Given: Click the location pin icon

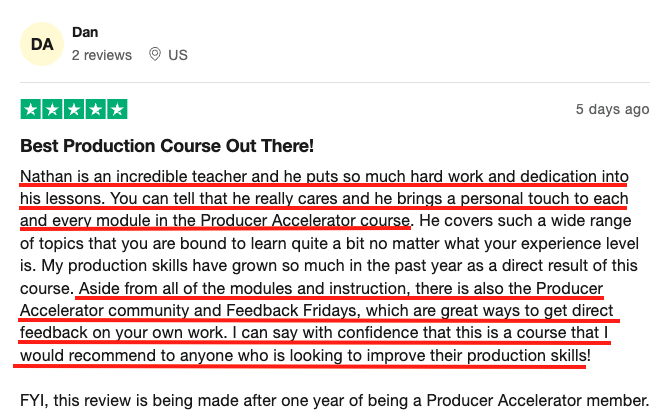Looking at the screenshot, I should click(x=155, y=54).
